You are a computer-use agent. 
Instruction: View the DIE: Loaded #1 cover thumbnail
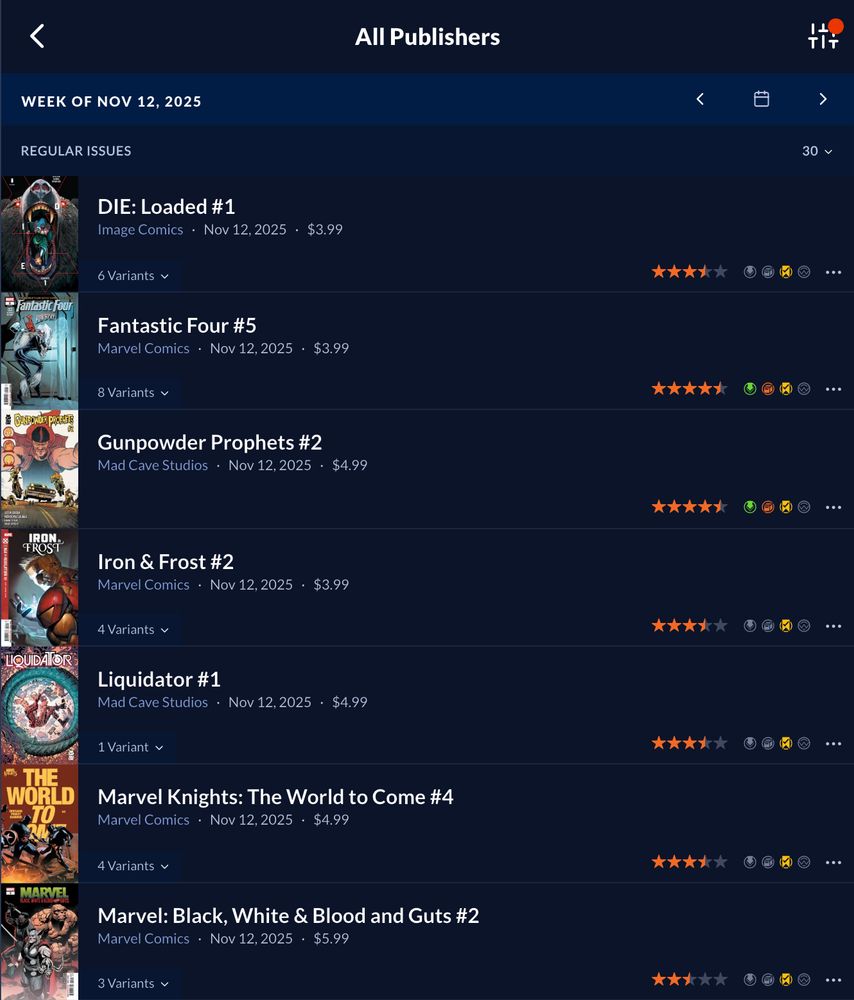40,234
